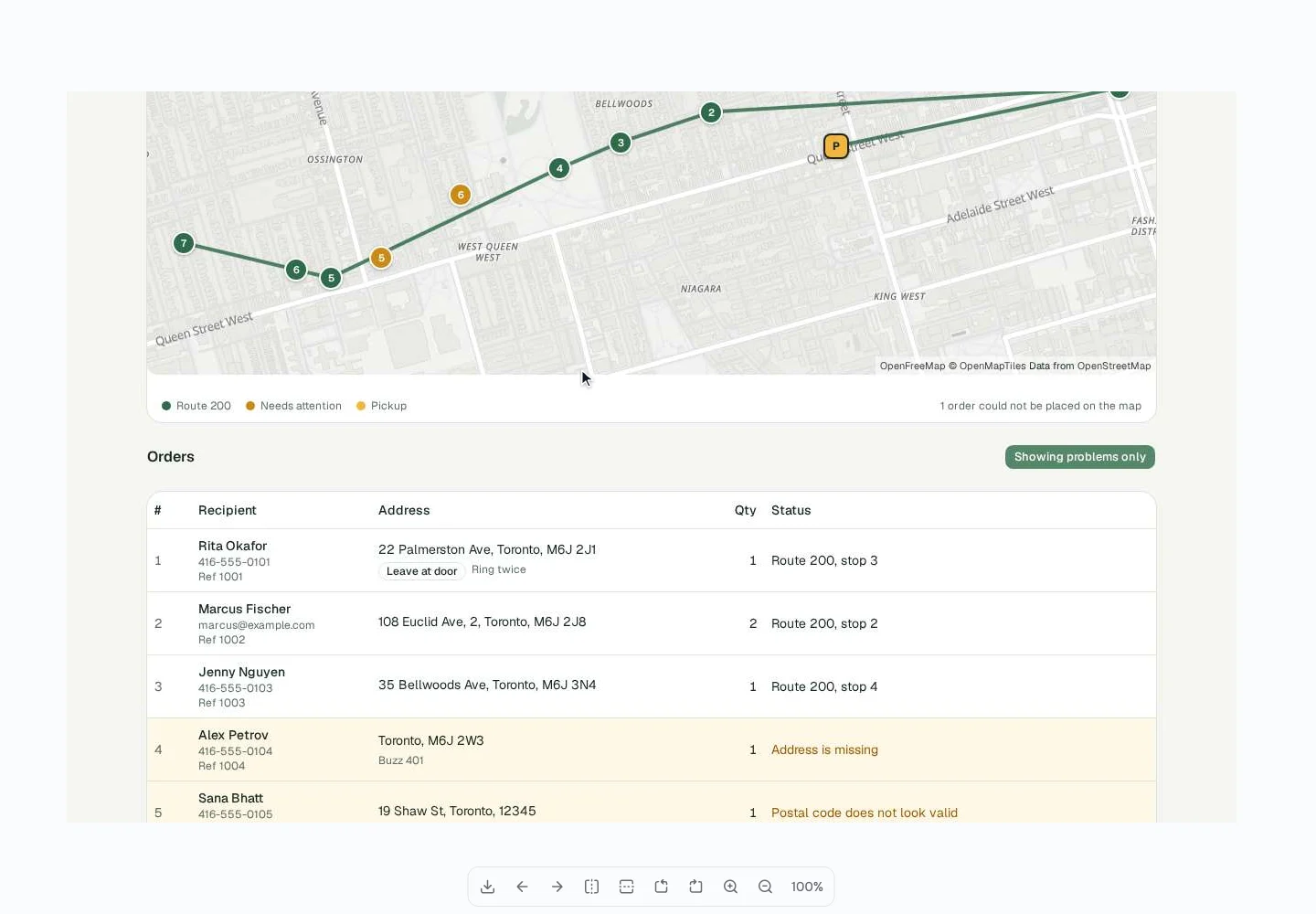Click the Qty column header
1316x914 pixels.
[x=746, y=510]
